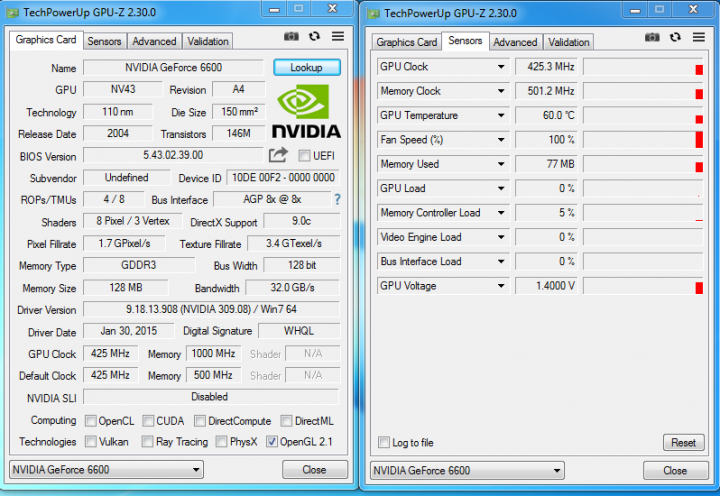Click the Device ID field 10DE 00F2
Viewport: 720px width, 496px height.
click(283, 178)
